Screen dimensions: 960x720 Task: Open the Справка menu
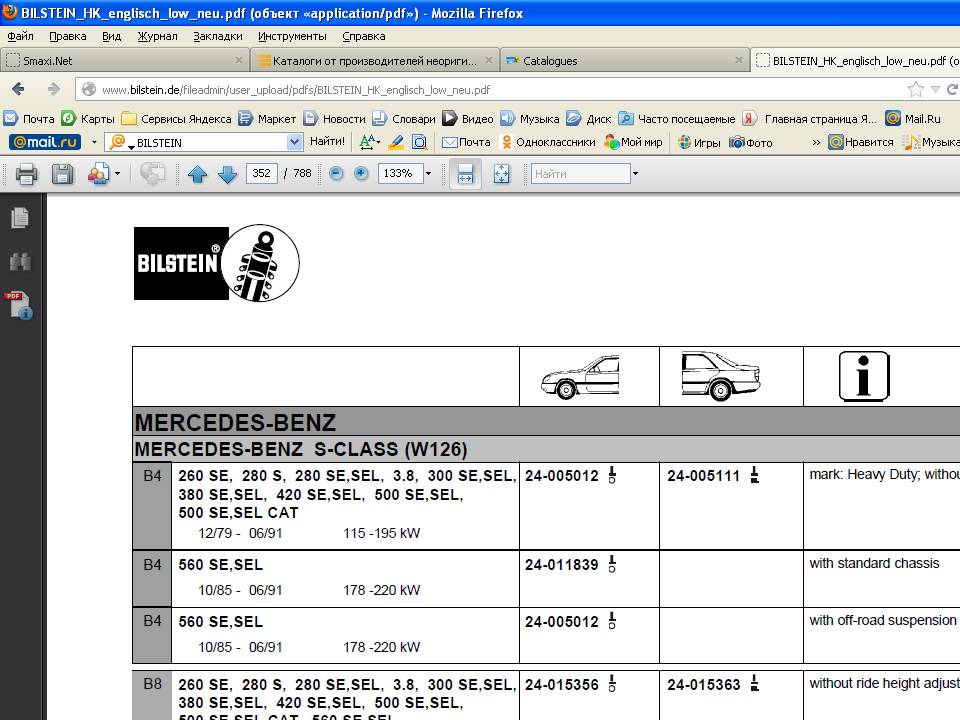click(364, 36)
